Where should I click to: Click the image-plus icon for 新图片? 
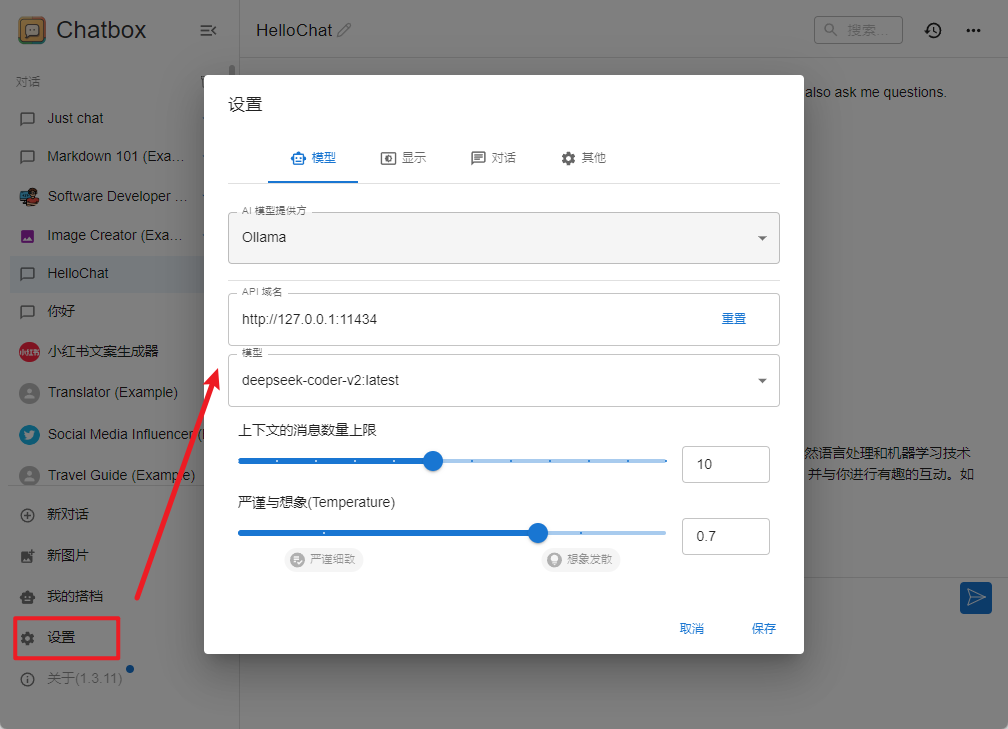click(x=28, y=556)
